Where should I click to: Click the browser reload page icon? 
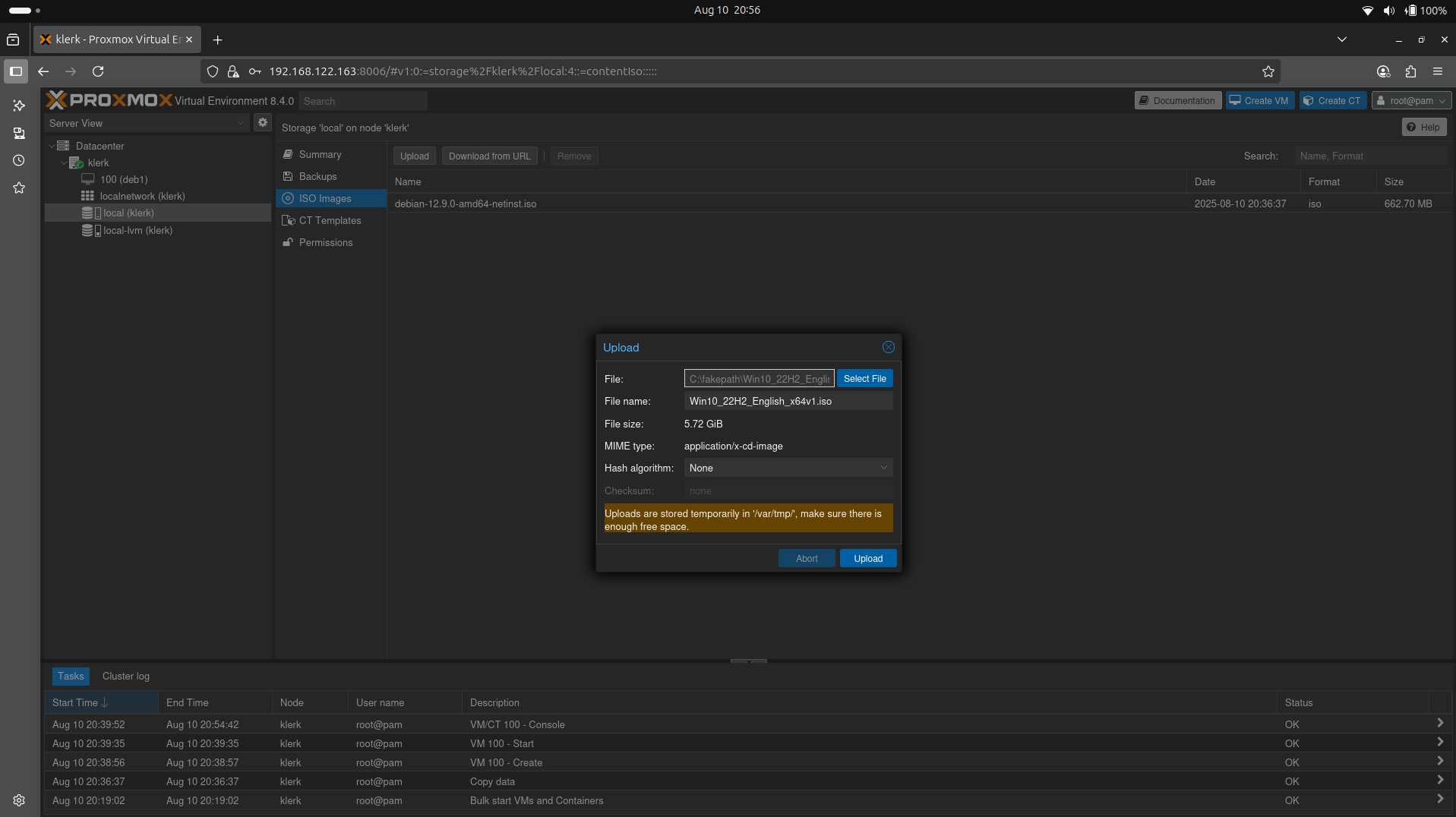(98, 71)
